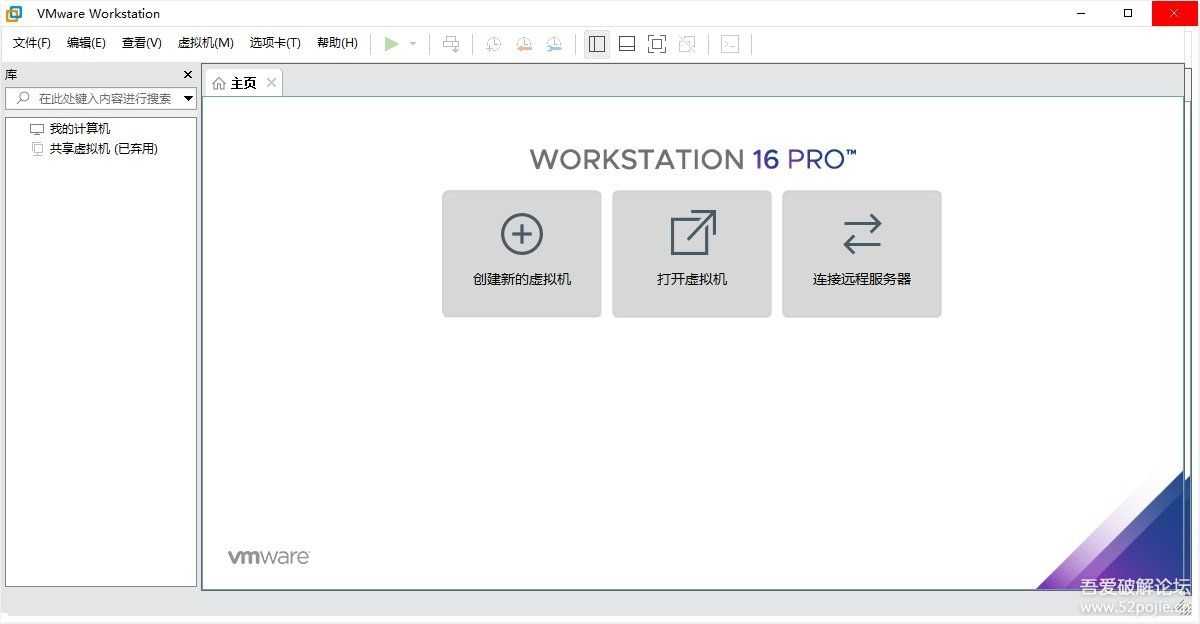Image resolution: width=1200 pixels, height=624 pixels.
Task: Click the green power on play button
Action: click(391, 44)
